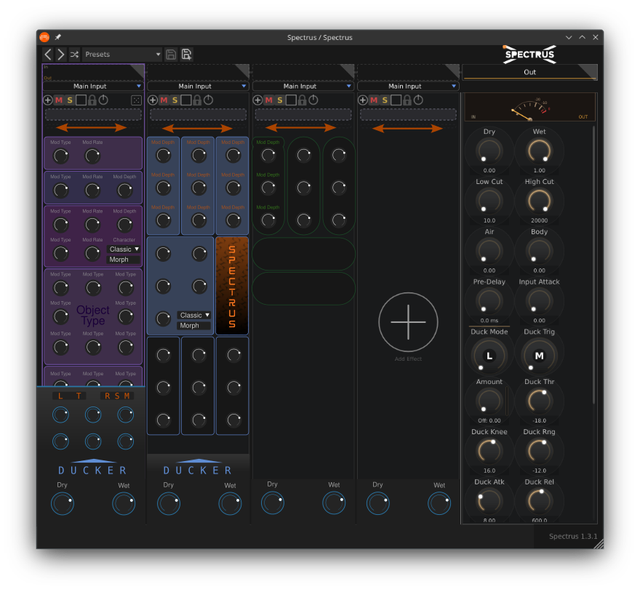This screenshot has width=640, height=592.
Task: Open Classic dropdown in purple effect block
Action: pyautogui.click(x=124, y=249)
